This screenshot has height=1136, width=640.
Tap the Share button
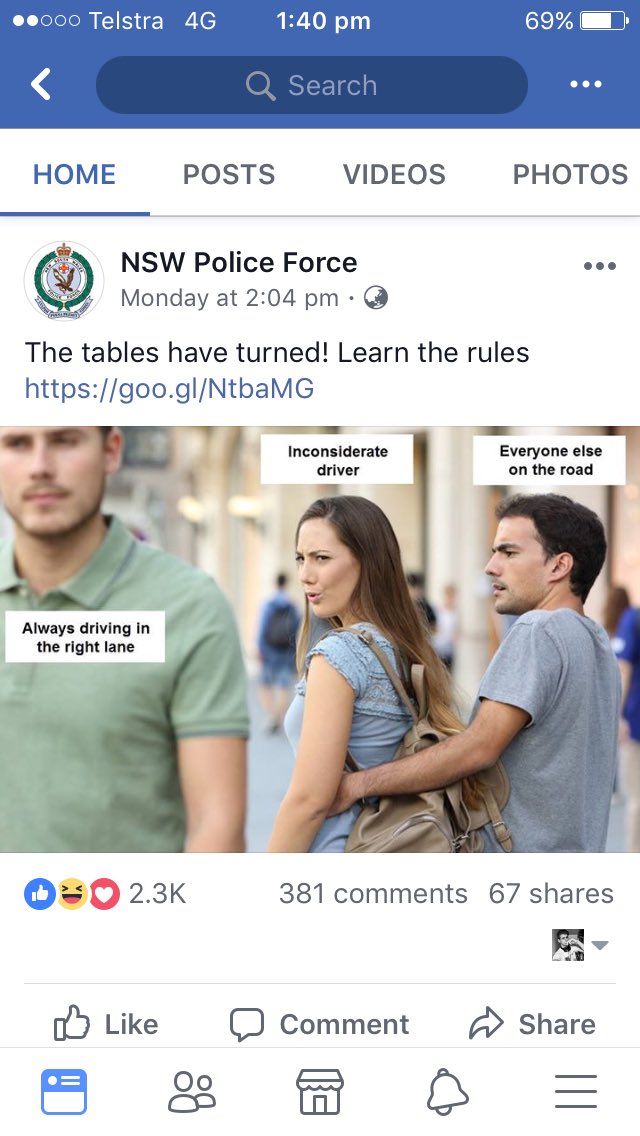532,1024
